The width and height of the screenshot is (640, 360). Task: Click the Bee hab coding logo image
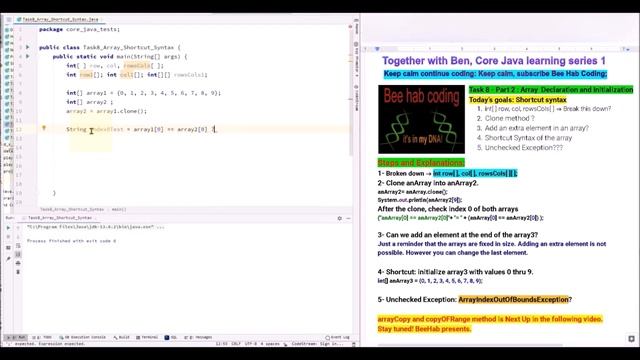pyautogui.click(x=421, y=119)
